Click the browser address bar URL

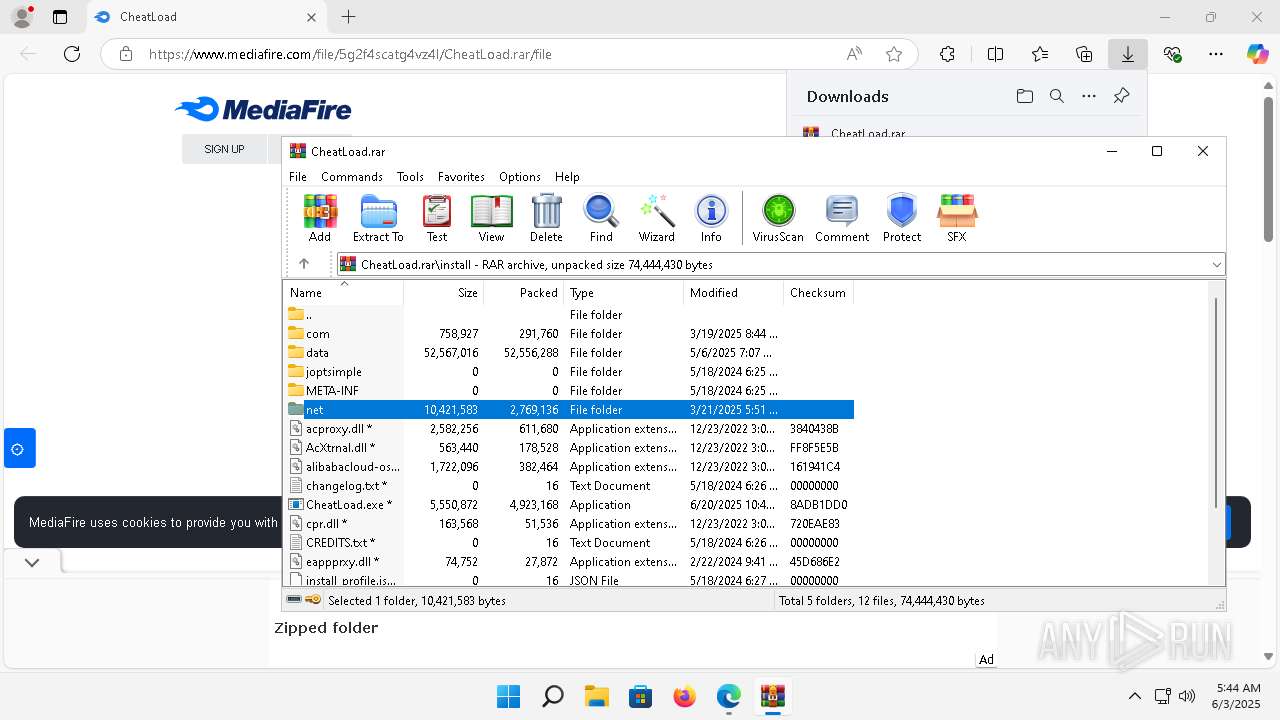350,54
